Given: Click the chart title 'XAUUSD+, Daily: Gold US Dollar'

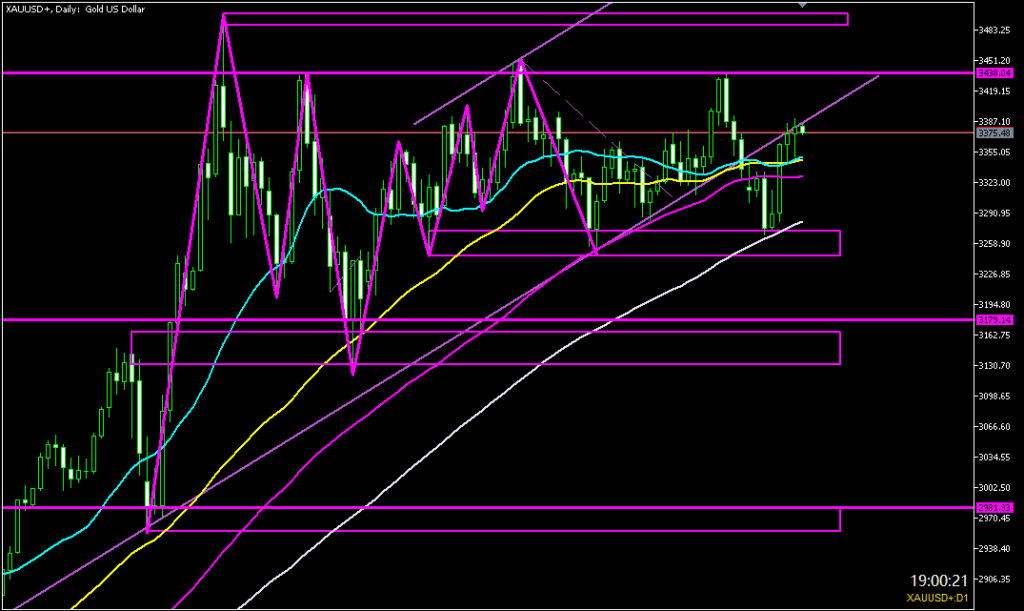Looking at the screenshot, I should click(x=75, y=9).
